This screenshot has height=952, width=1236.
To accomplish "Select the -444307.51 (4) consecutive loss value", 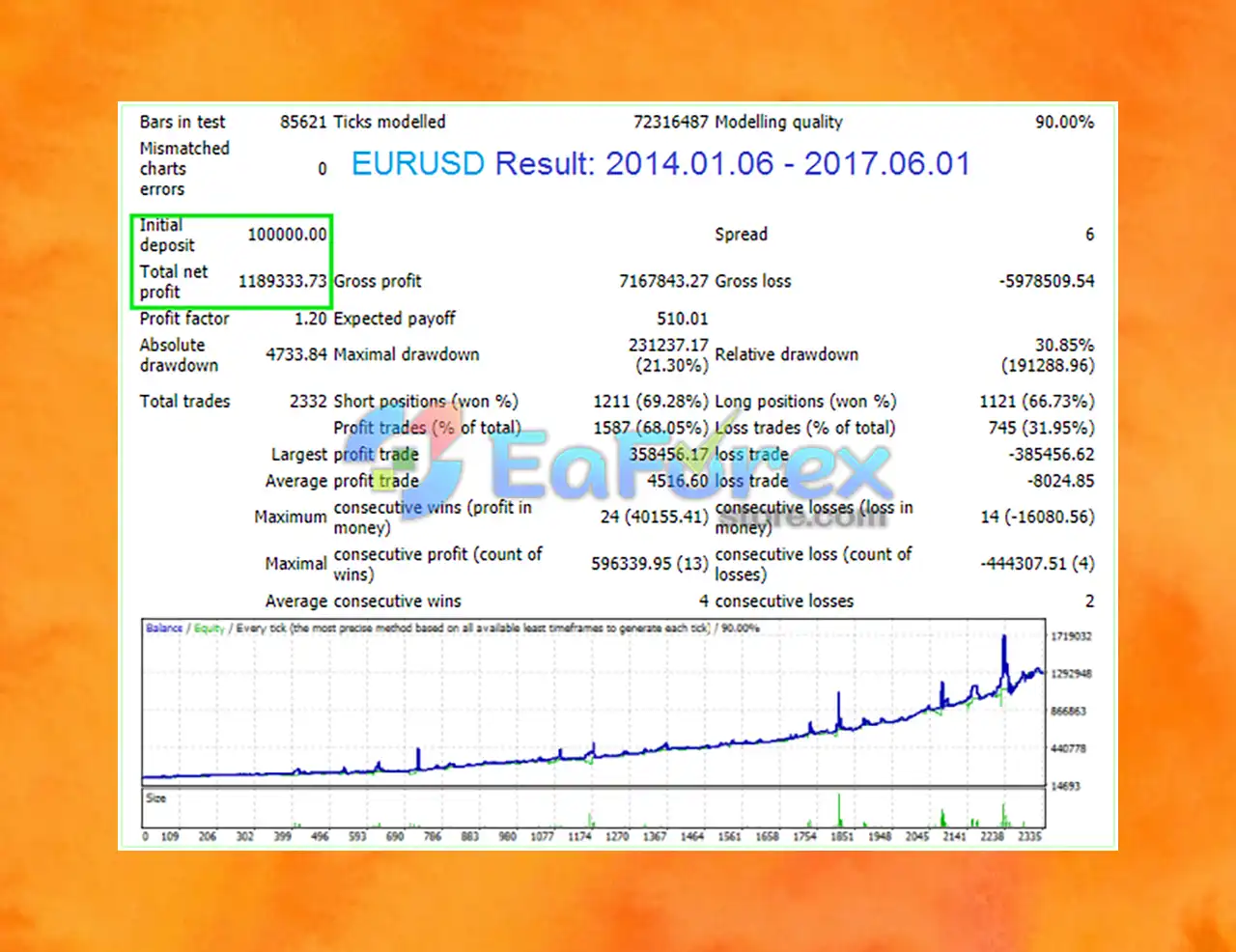I will [x=1037, y=564].
